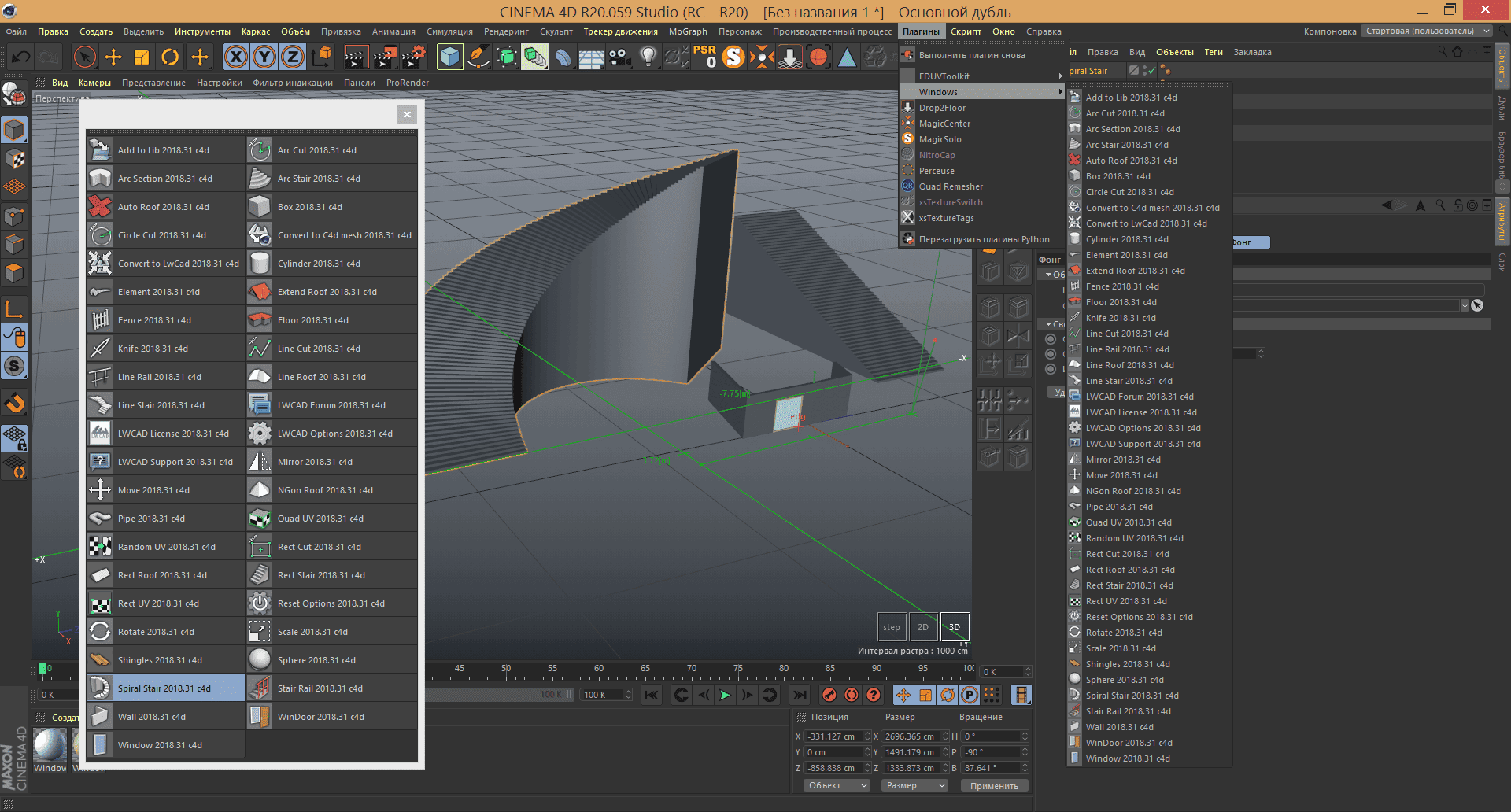Select Pipe 2018.31 in floating palette

165,518
